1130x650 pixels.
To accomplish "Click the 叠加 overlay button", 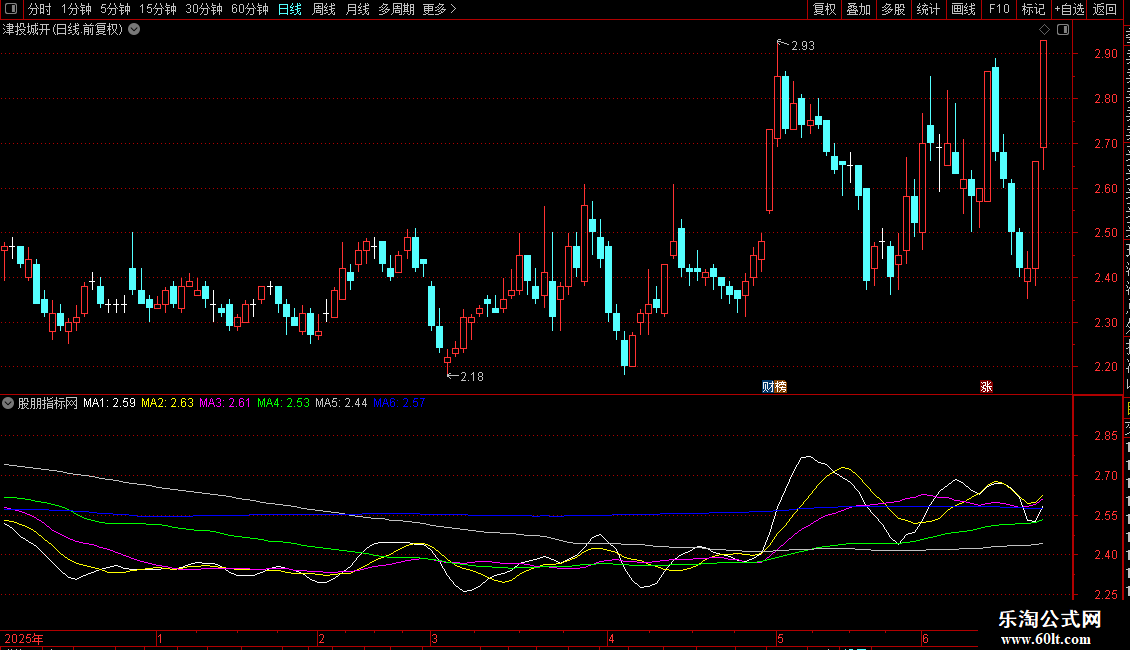I will (x=859, y=9).
